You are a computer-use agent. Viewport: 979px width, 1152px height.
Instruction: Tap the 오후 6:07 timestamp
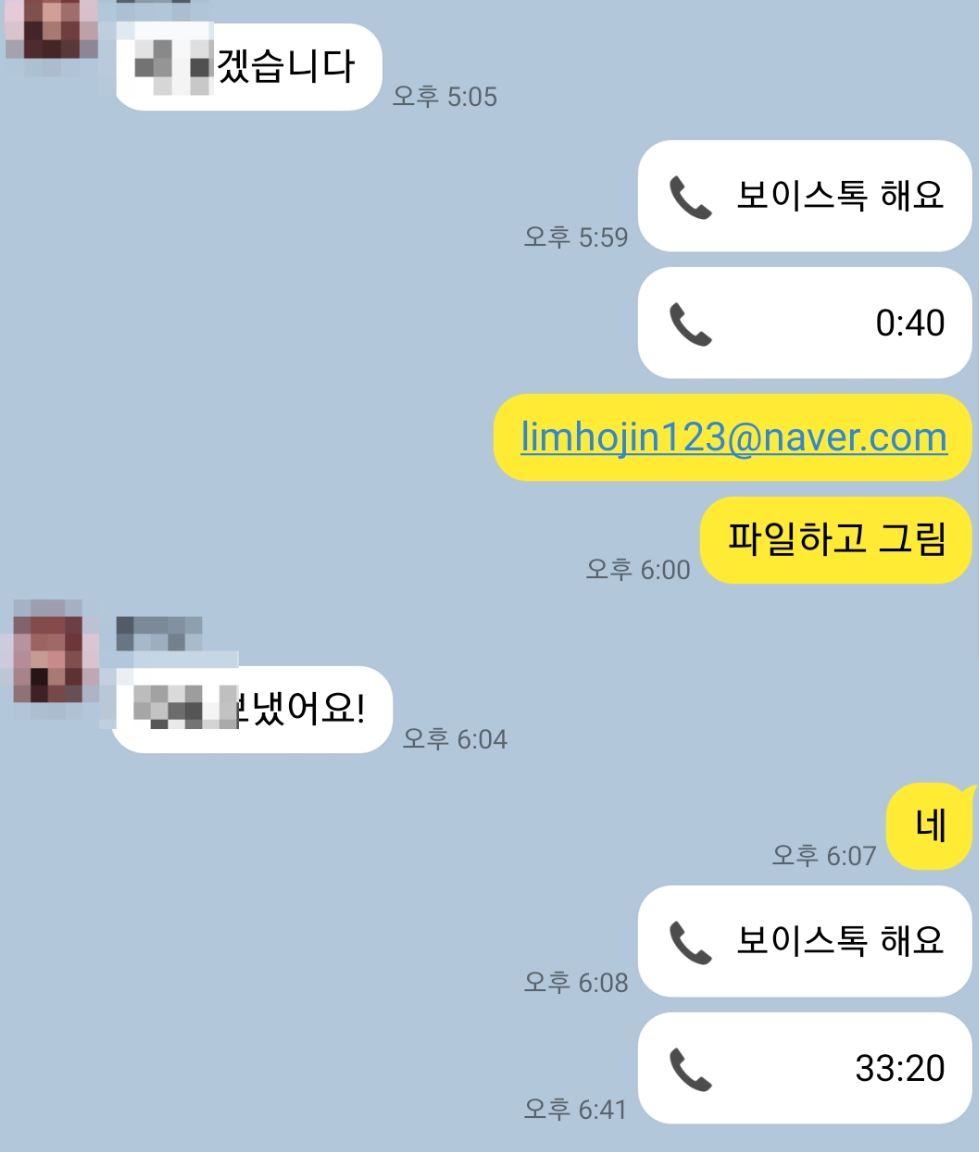[x=823, y=855]
